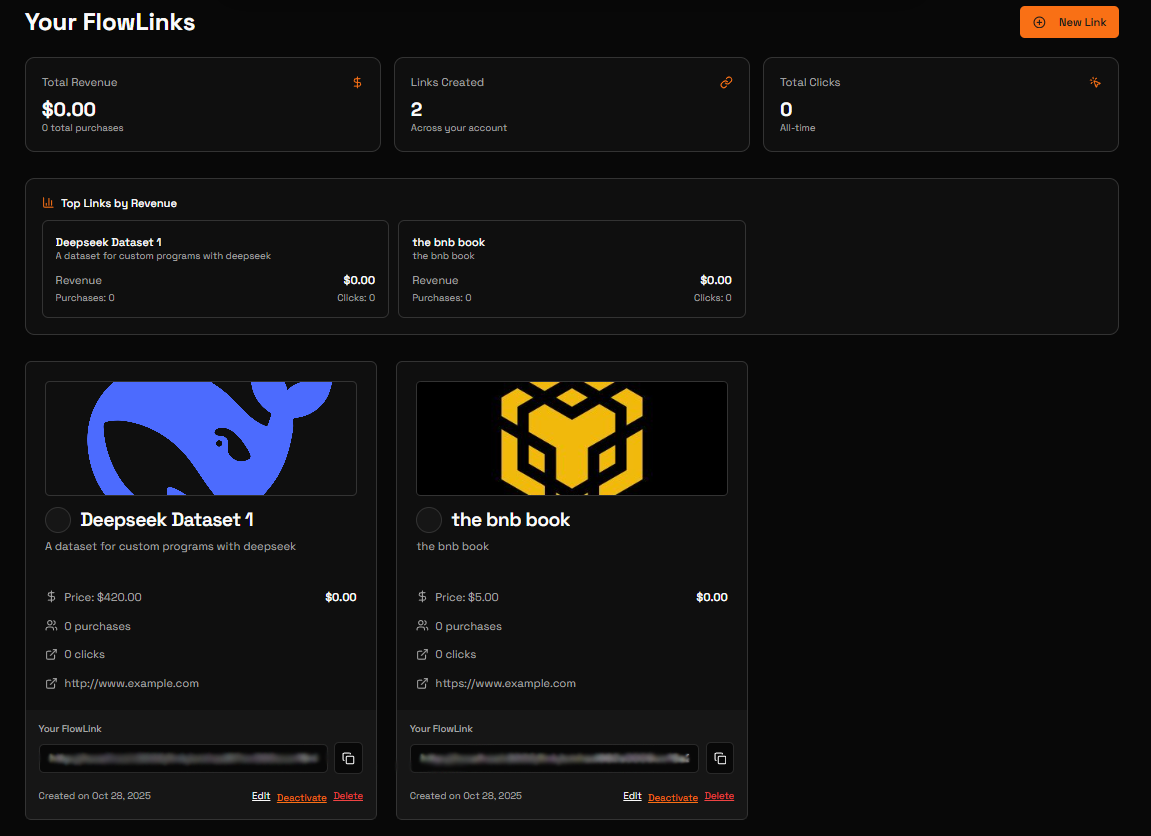1151x836 pixels.
Task: Select the Deepseek Dataset 1 FlowLink URL field
Action: 183,758
